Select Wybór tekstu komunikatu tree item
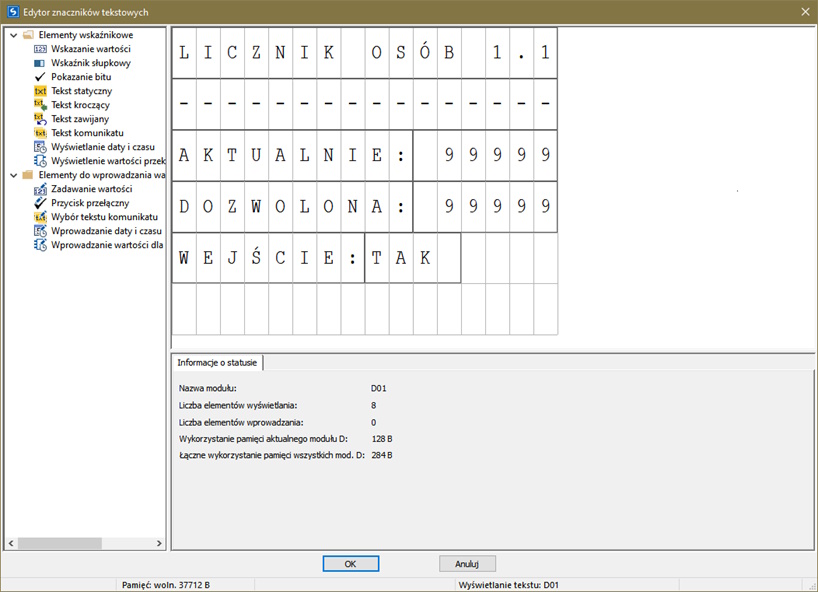 coord(105,216)
